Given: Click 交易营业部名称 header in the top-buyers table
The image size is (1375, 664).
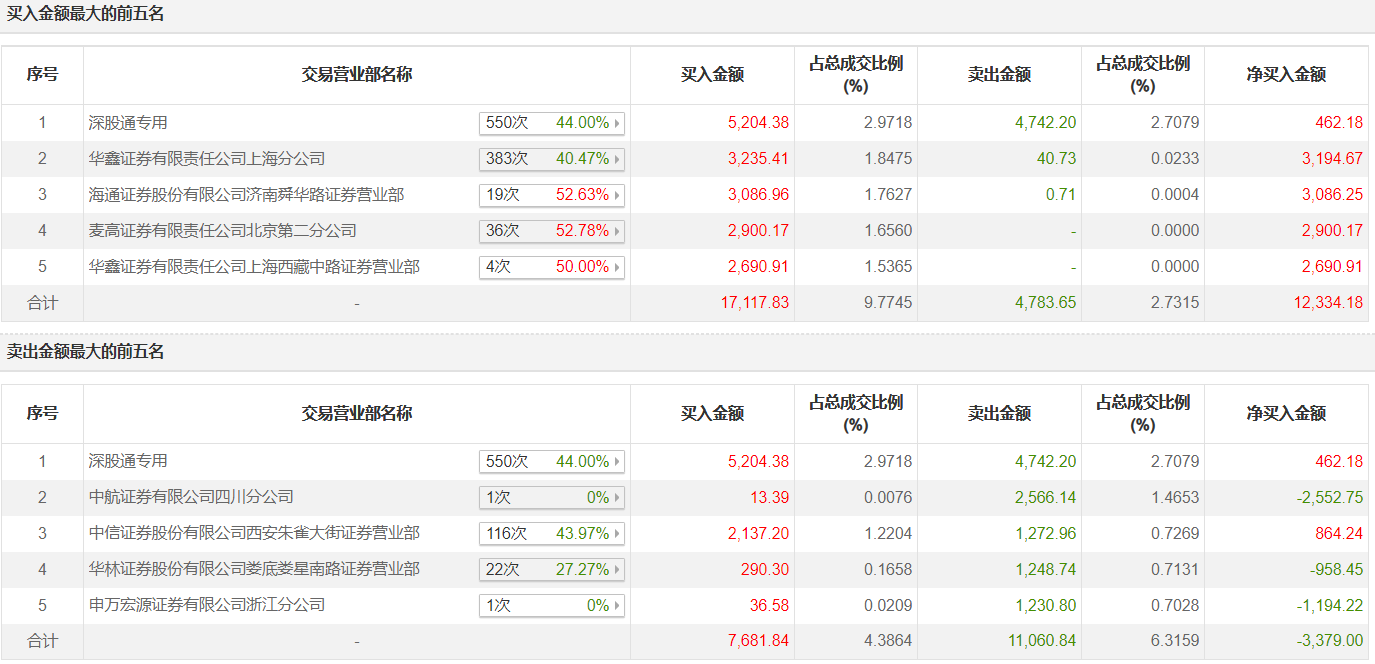Looking at the screenshot, I should [356, 75].
